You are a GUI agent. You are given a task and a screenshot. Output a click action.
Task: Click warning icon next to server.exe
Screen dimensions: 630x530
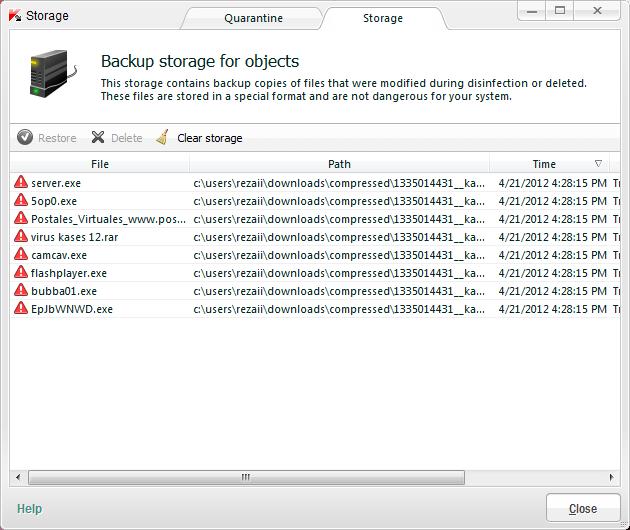click(x=21, y=182)
